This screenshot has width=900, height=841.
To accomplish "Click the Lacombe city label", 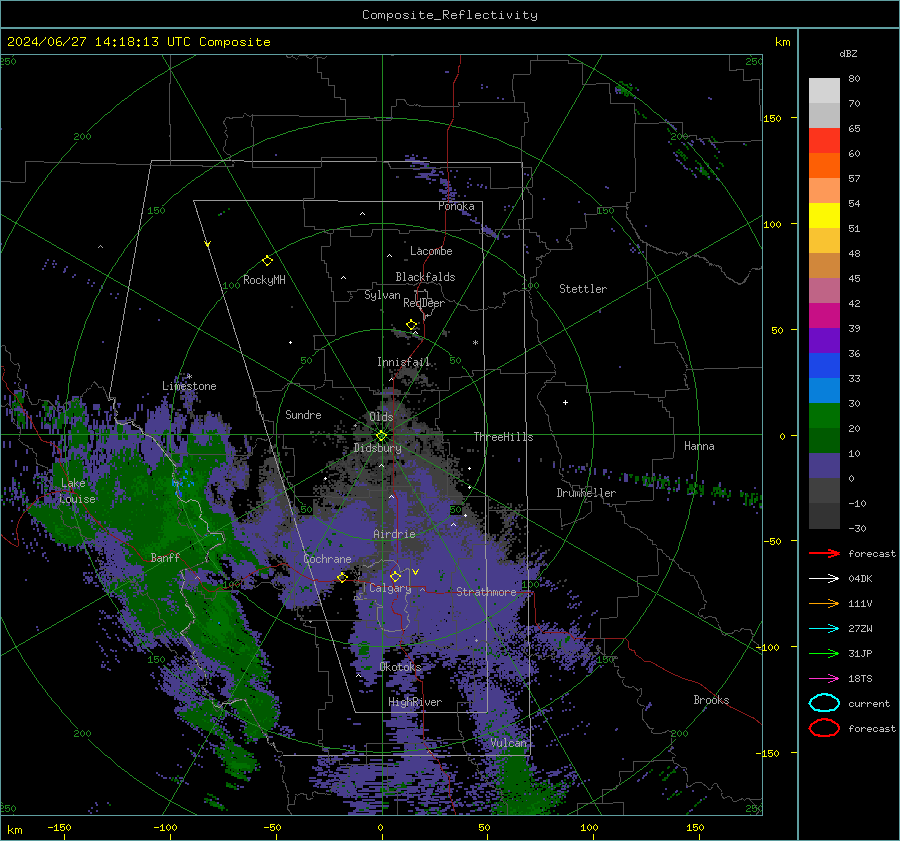I will pyautogui.click(x=431, y=251).
